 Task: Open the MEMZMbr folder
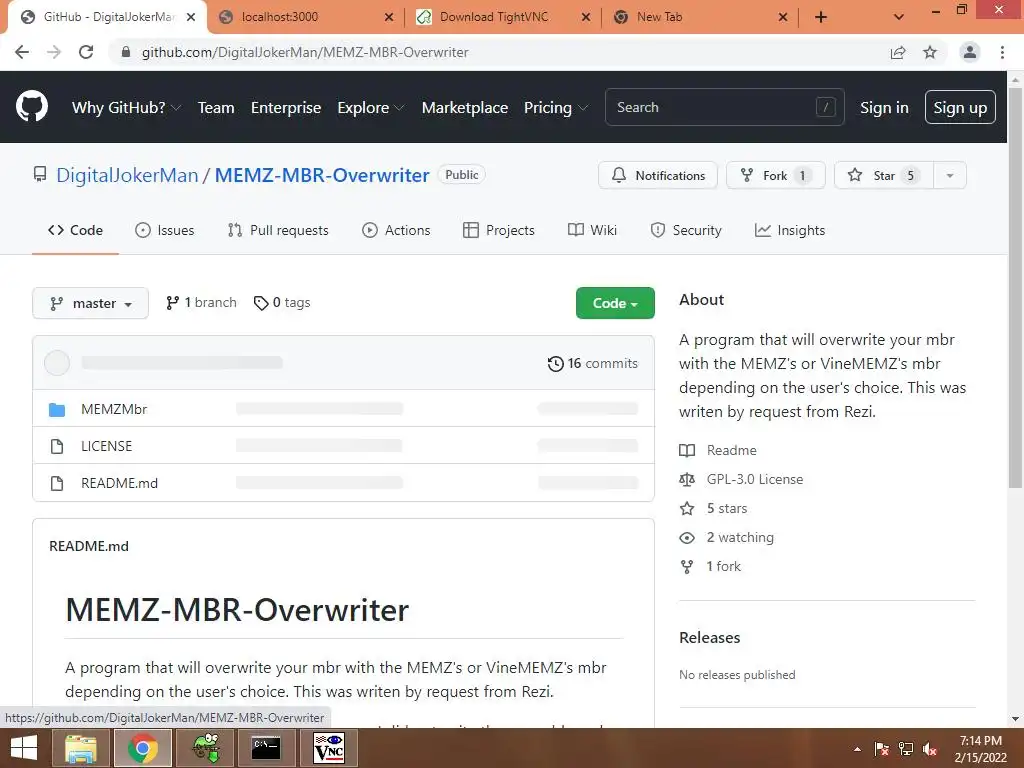(114, 409)
